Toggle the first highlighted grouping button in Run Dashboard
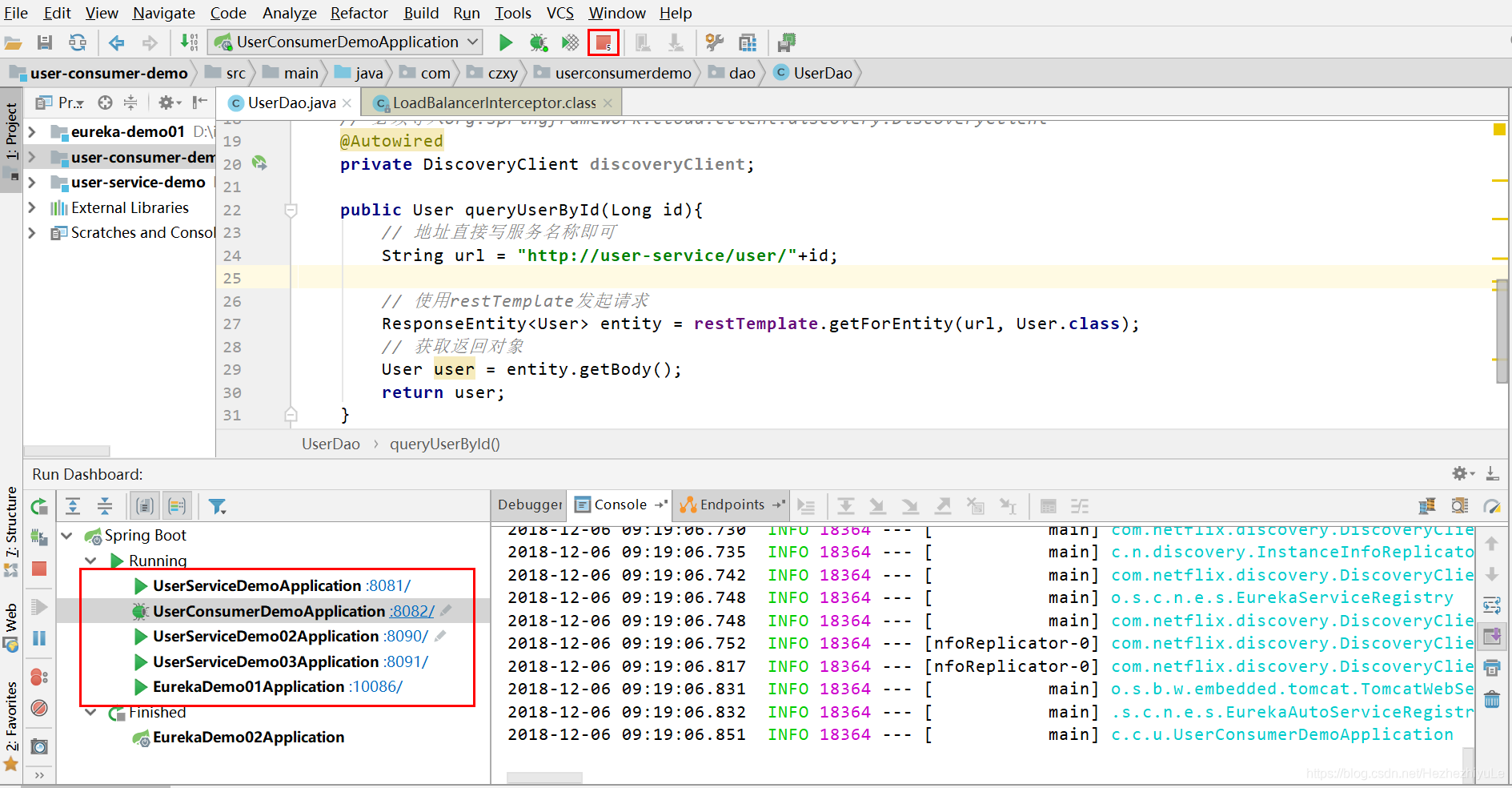This screenshot has width=1512, height=788. [145, 506]
